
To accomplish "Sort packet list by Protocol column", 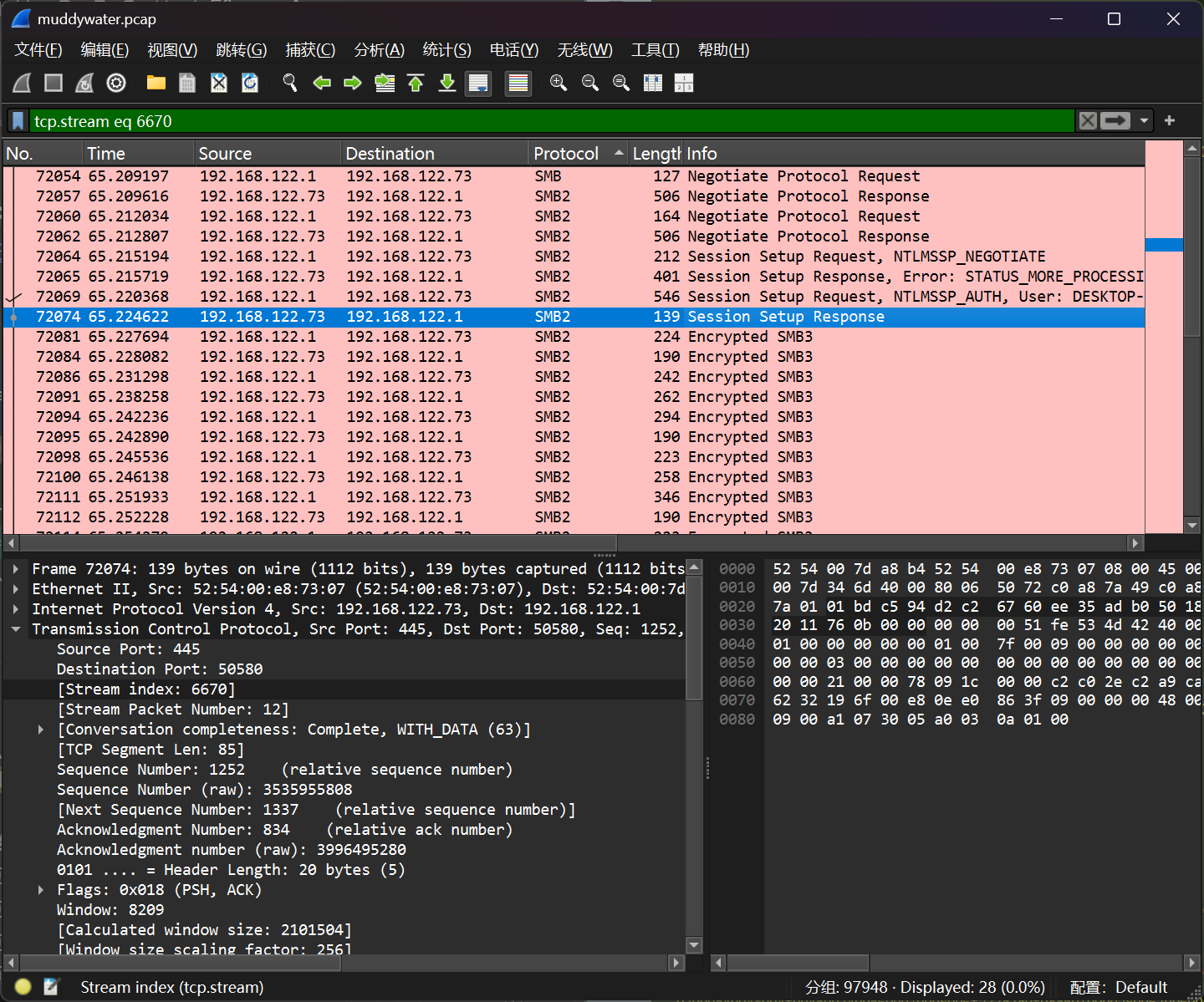I will [579, 154].
